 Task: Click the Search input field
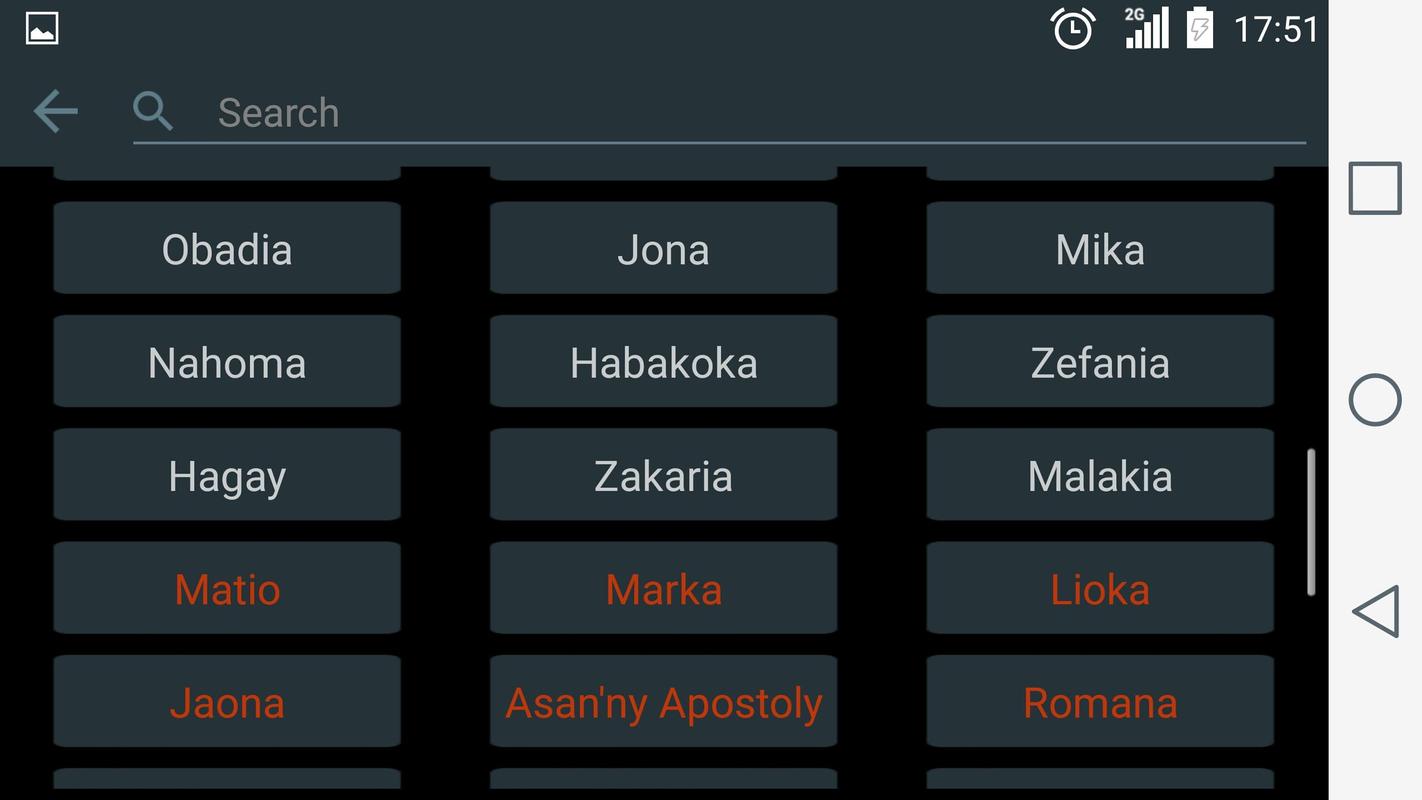point(760,113)
